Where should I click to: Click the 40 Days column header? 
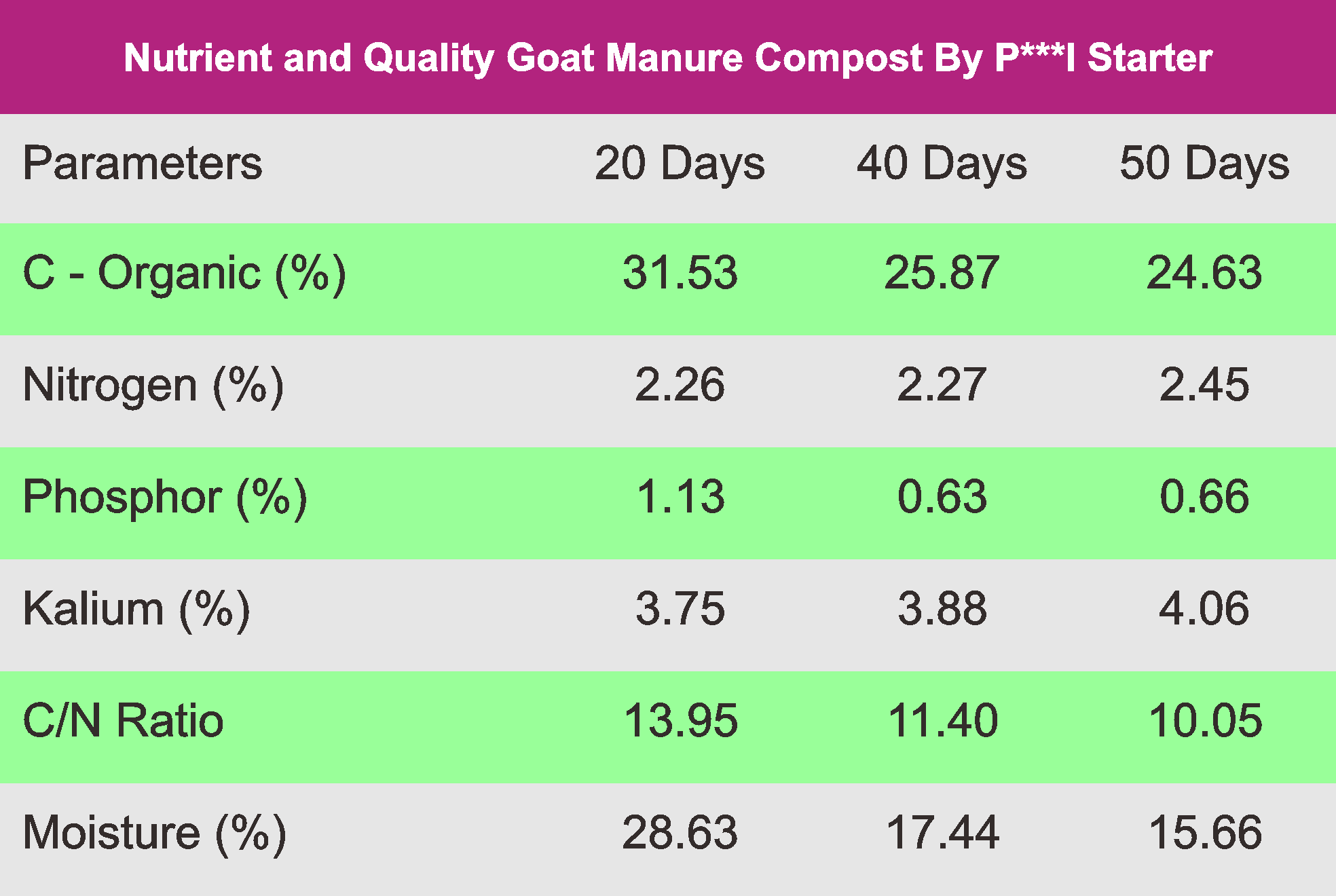[942, 164]
